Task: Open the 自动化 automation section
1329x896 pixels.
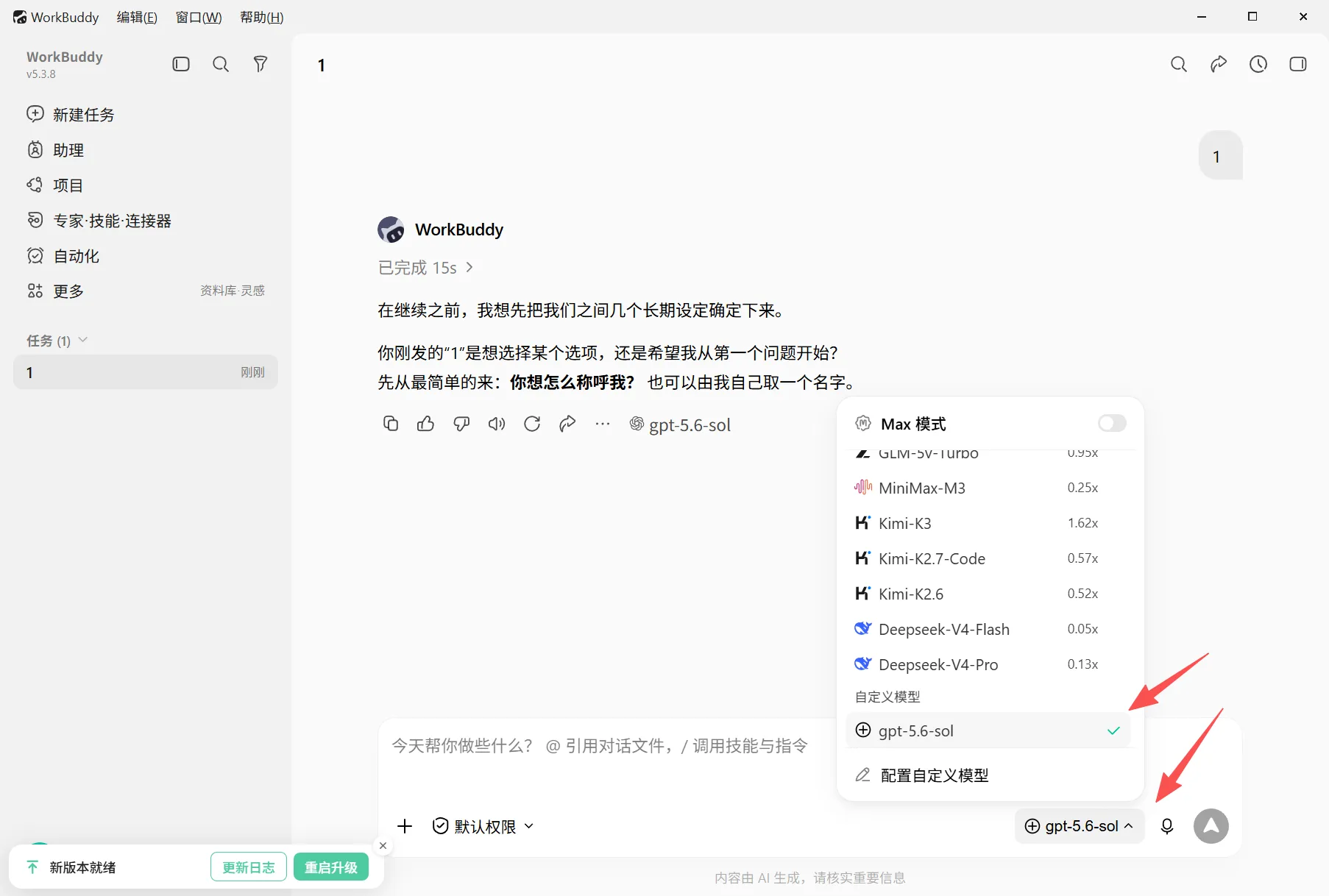Action: click(x=63, y=256)
